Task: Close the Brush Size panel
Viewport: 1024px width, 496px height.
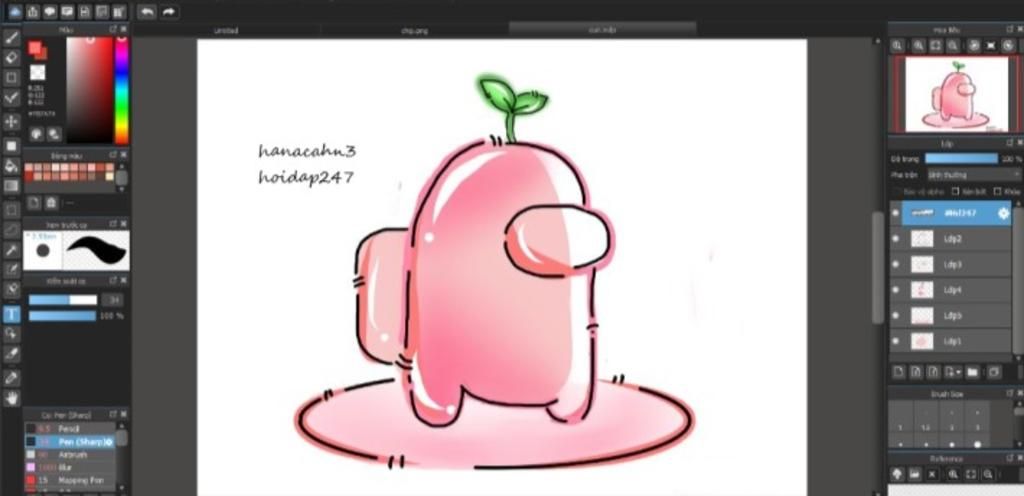Action: (1019, 394)
